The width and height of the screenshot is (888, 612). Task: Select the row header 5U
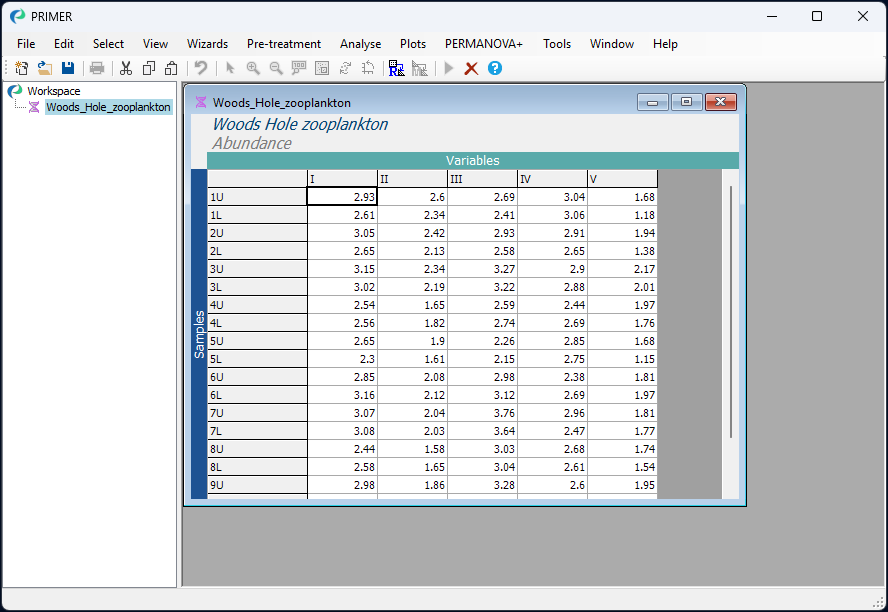click(256, 341)
